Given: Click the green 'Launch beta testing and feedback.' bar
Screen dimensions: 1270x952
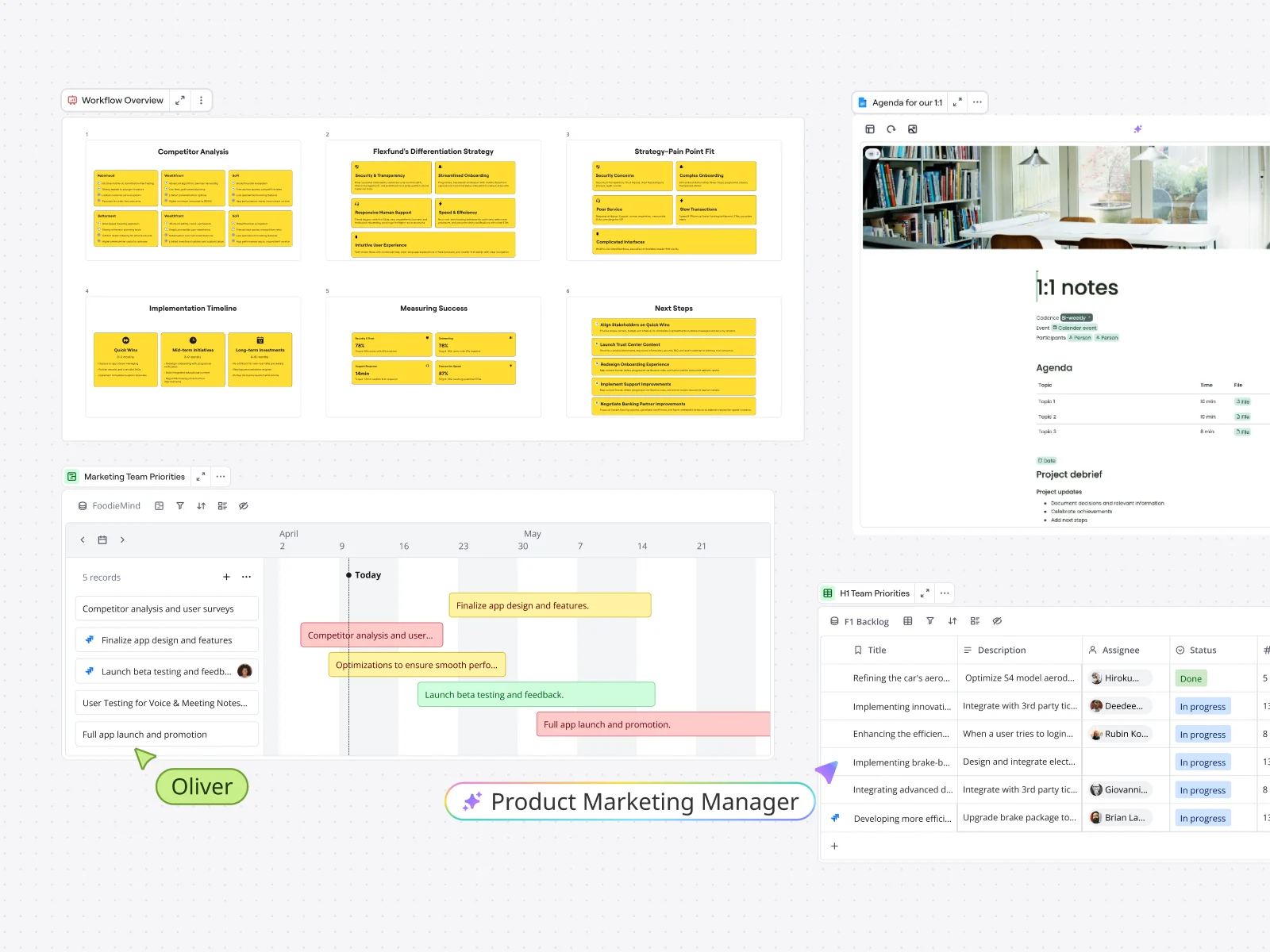Looking at the screenshot, I should tap(537, 695).
